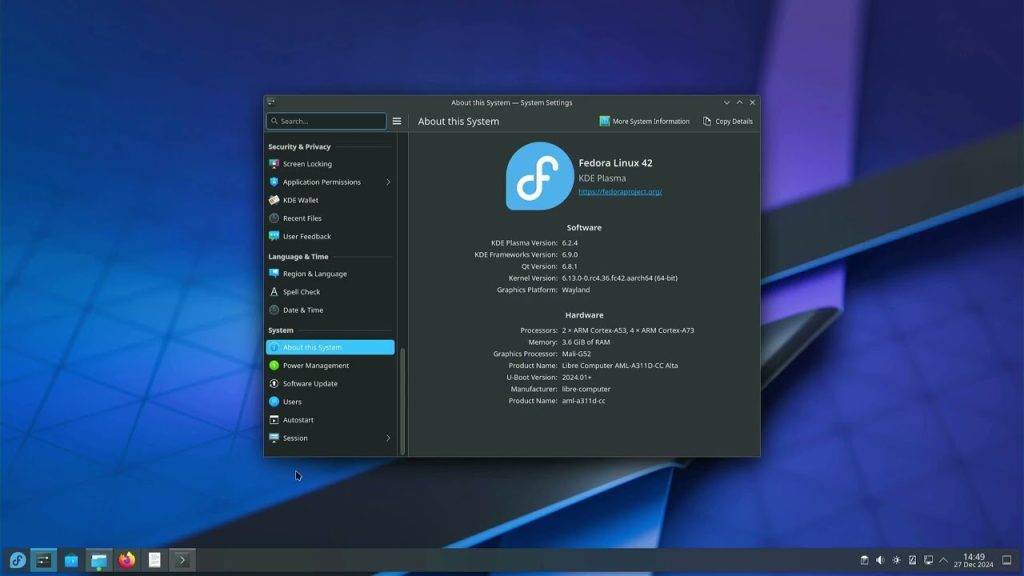Click the 'libre-computer' manufacturer value
The height and width of the screenshot is (576, 1024).
click(586, 389)
